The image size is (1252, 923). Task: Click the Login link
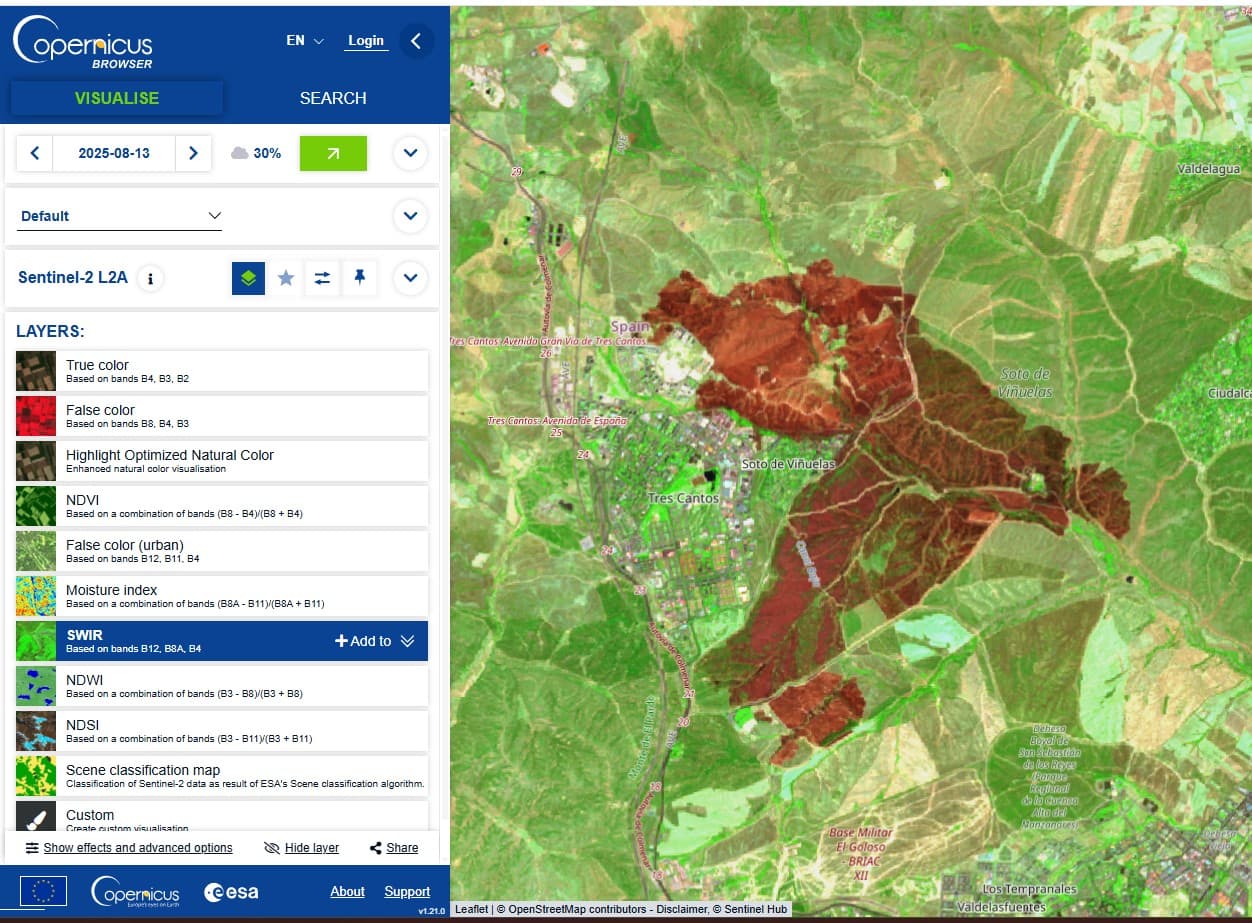click(x=365, y=41)
